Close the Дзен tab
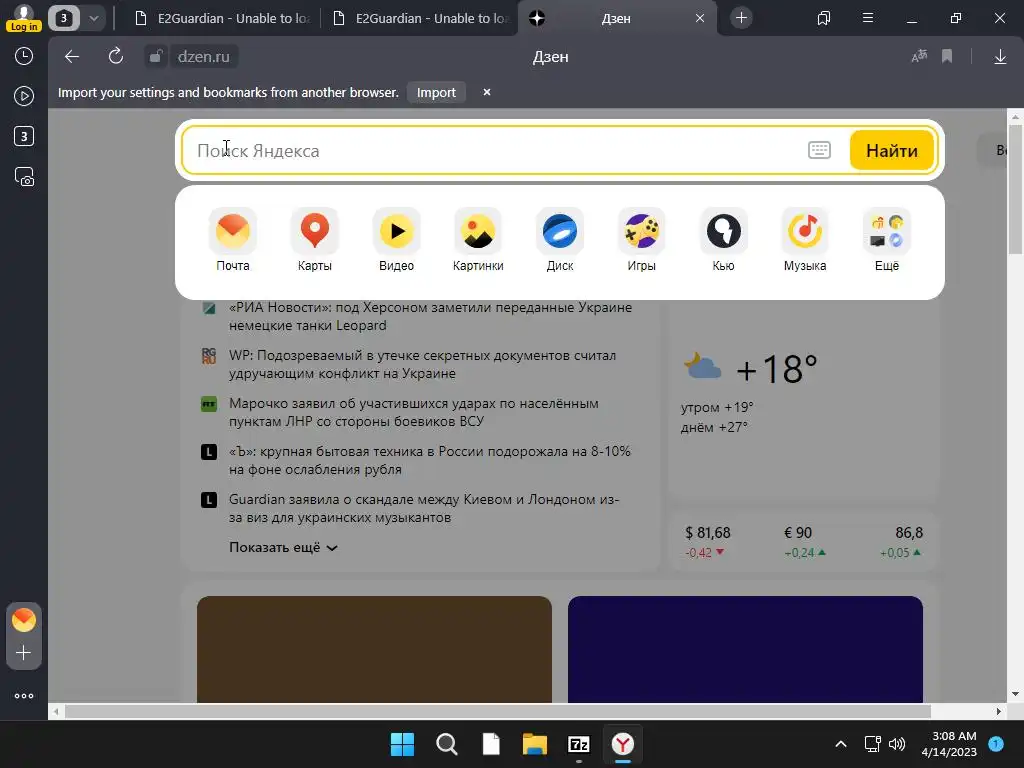Screen dimensions: 1024x768 pyautogui.click(x=699, y=18)
